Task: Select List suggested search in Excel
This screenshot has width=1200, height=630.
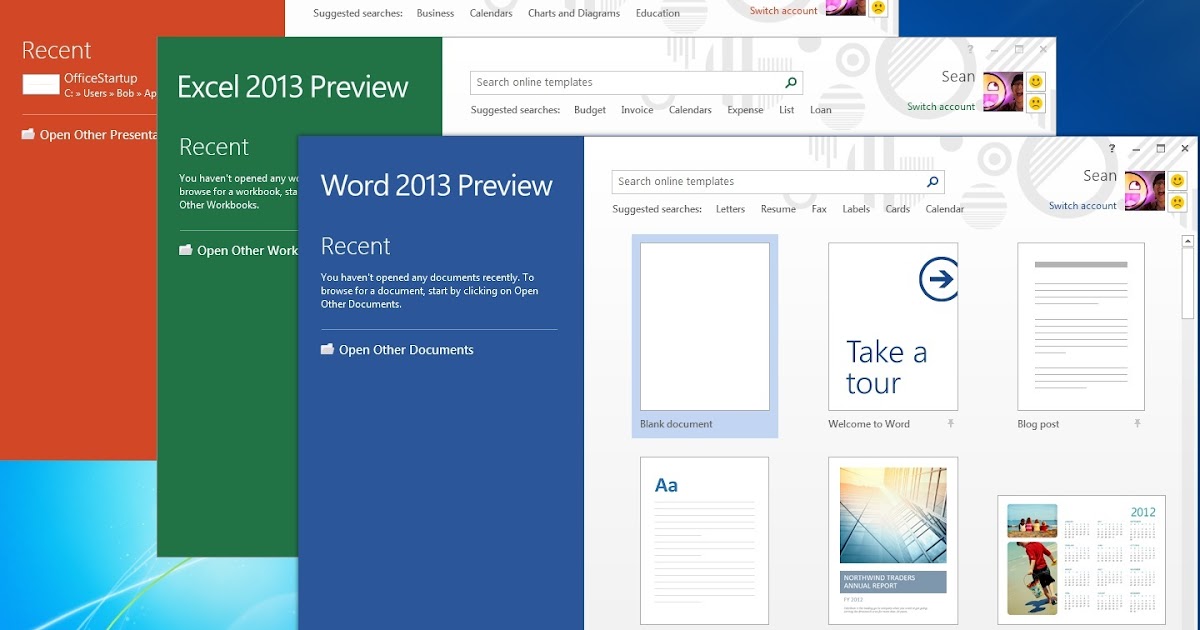Action: pos(787,110)
